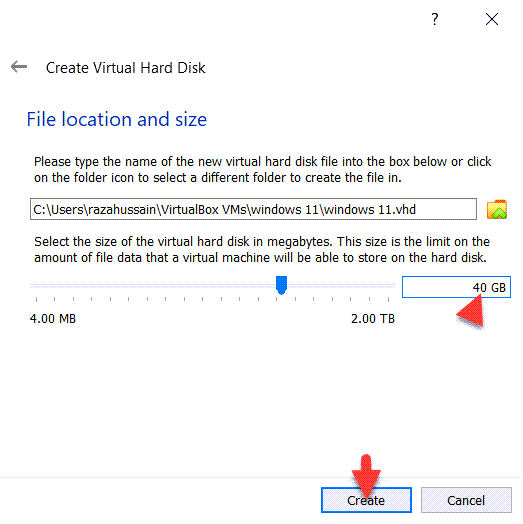
Task: Click the 4.00 MB minimum label
Action: (53, 318)
